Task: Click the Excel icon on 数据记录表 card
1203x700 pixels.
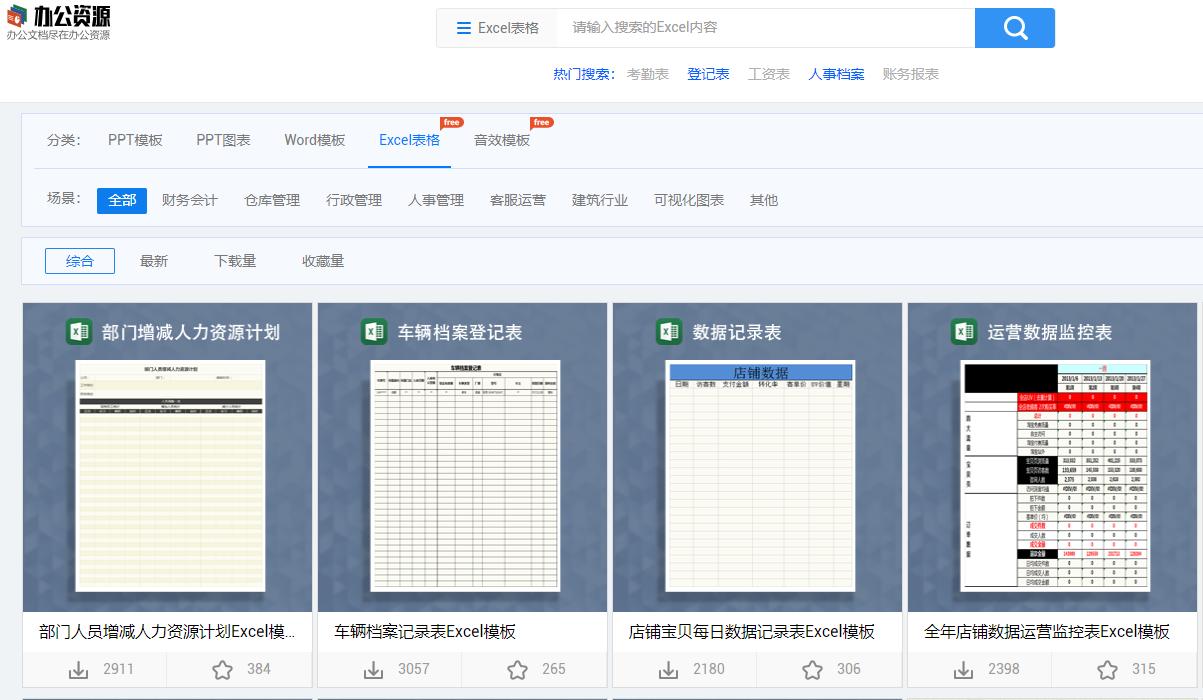Action: click(668, 332)
